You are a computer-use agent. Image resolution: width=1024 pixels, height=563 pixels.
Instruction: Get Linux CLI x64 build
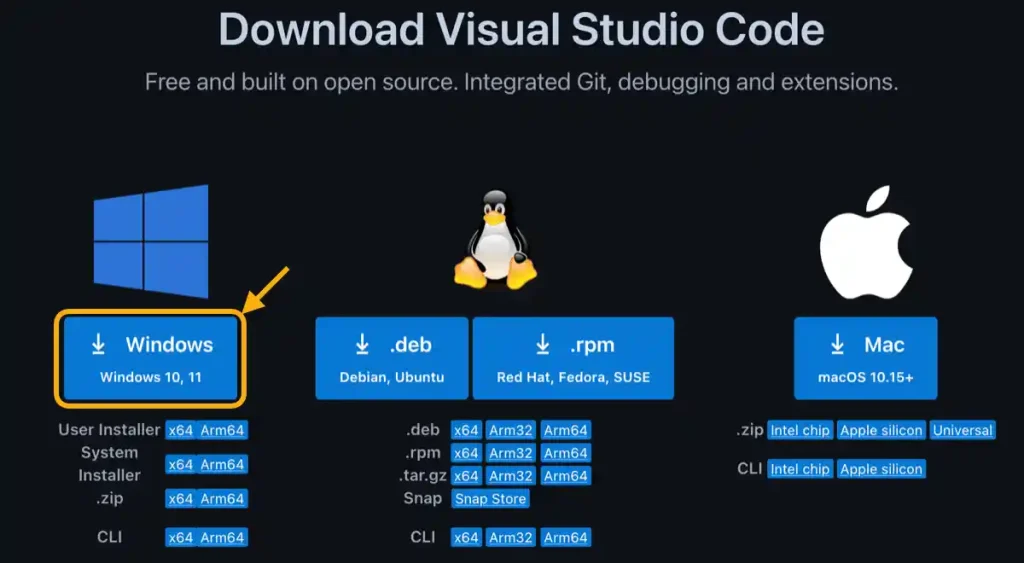pyautogui.click(x=466, y=538)
